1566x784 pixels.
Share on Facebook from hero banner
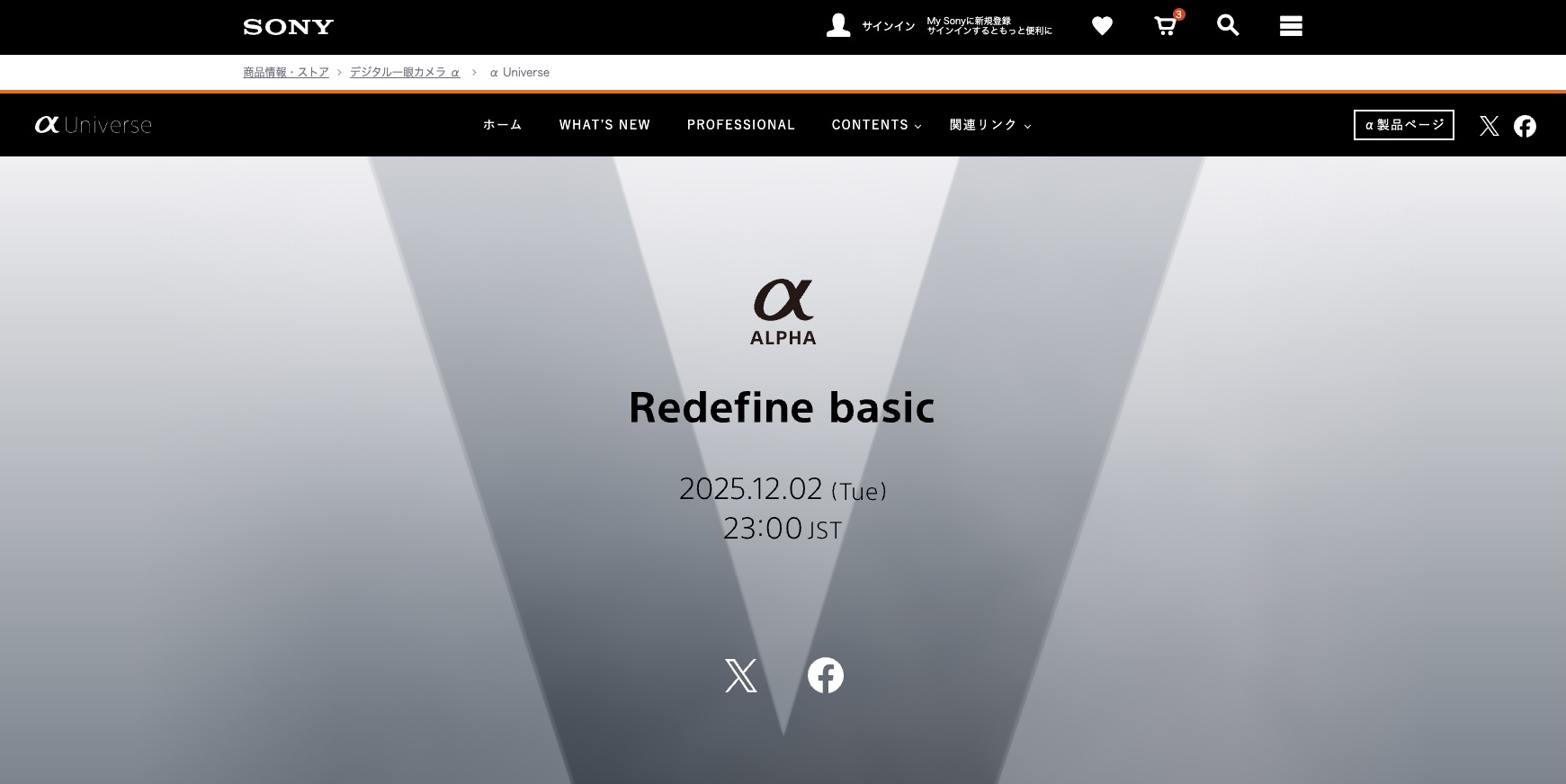pos(825,675)
